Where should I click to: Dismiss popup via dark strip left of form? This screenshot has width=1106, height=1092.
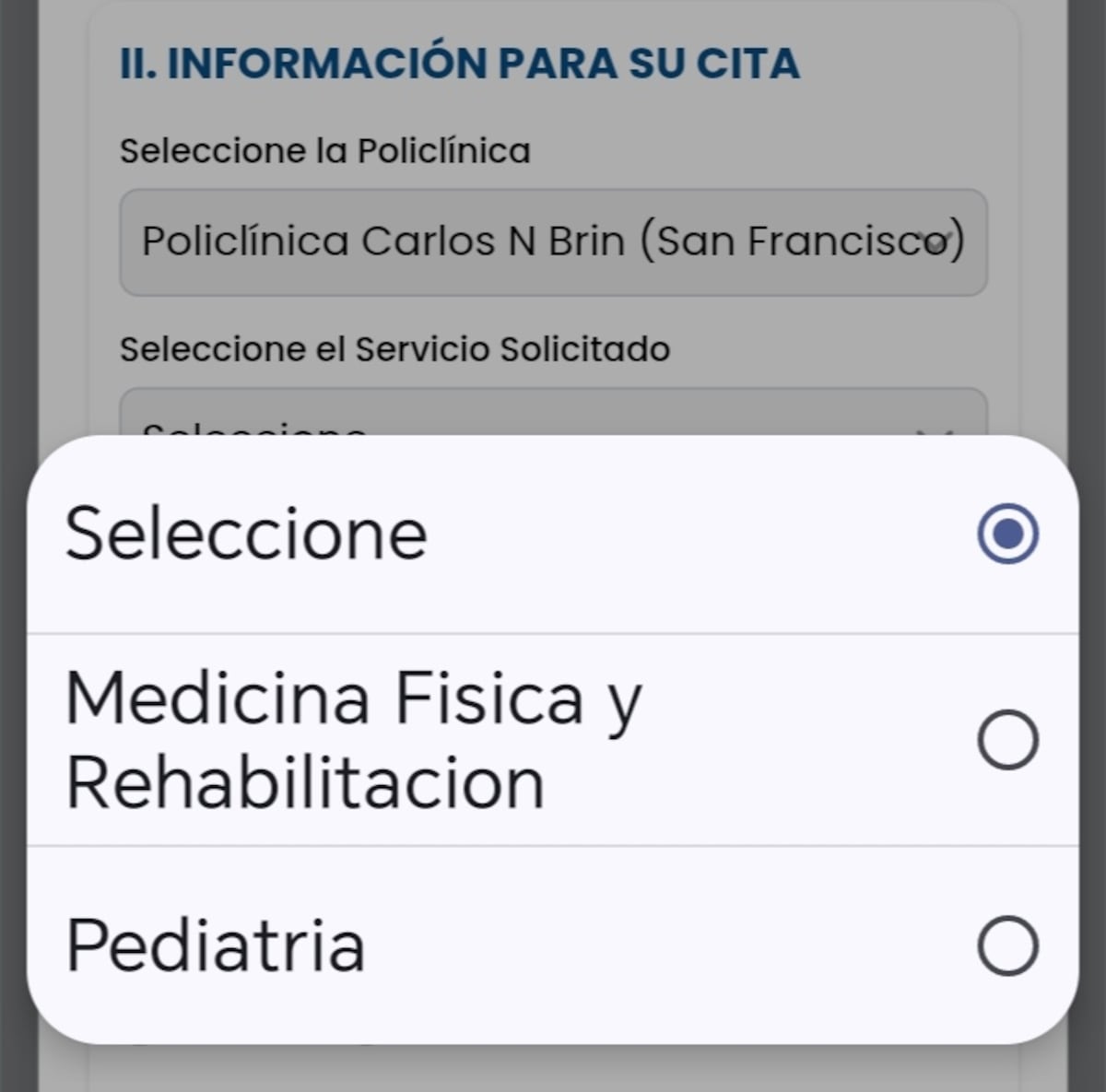pyautogui.click(x=18, y=276)
